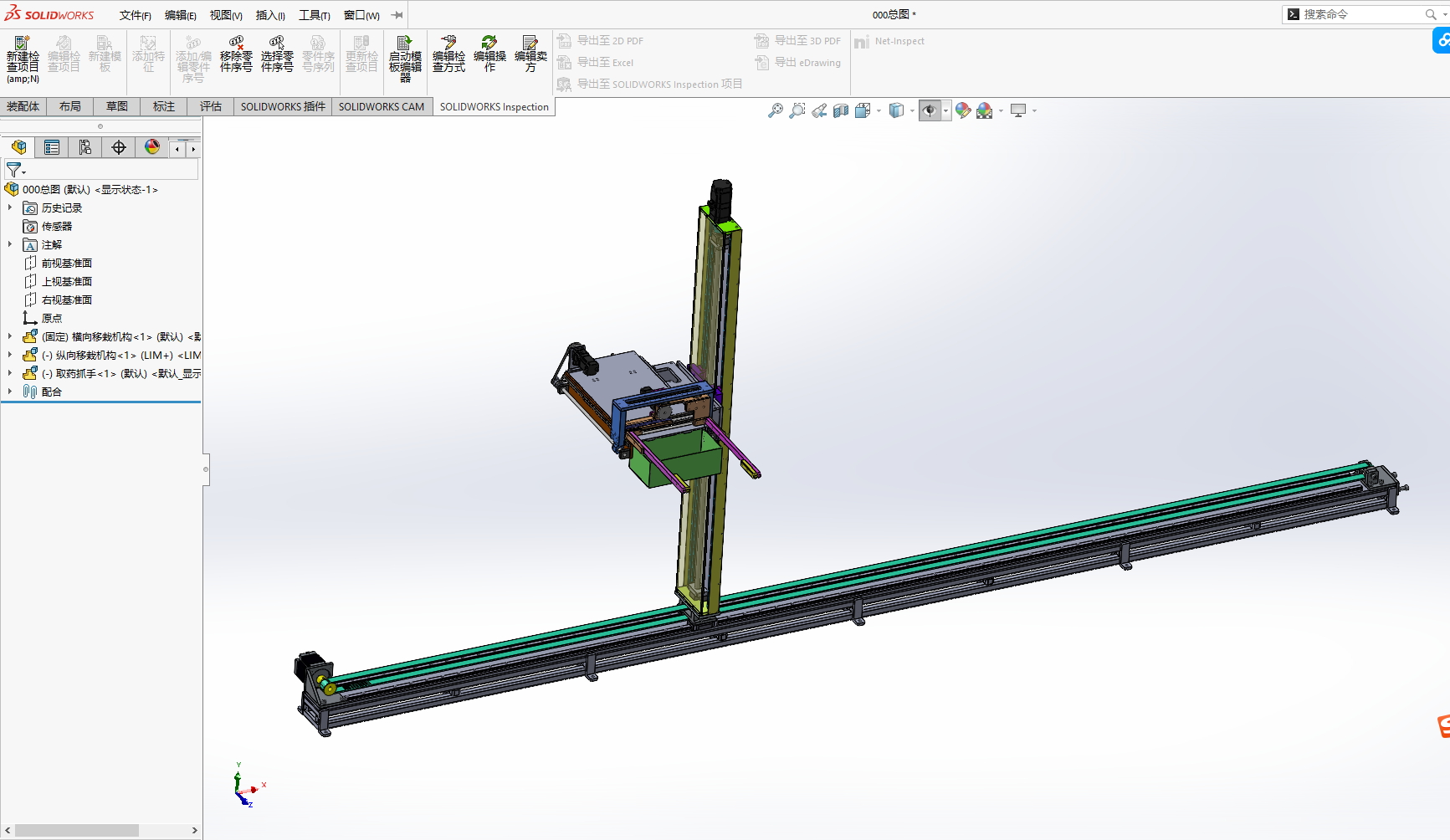Select SOLIDWORKS Inspection tab
This screenshot has height=840, width=1450.
(494, 106)
